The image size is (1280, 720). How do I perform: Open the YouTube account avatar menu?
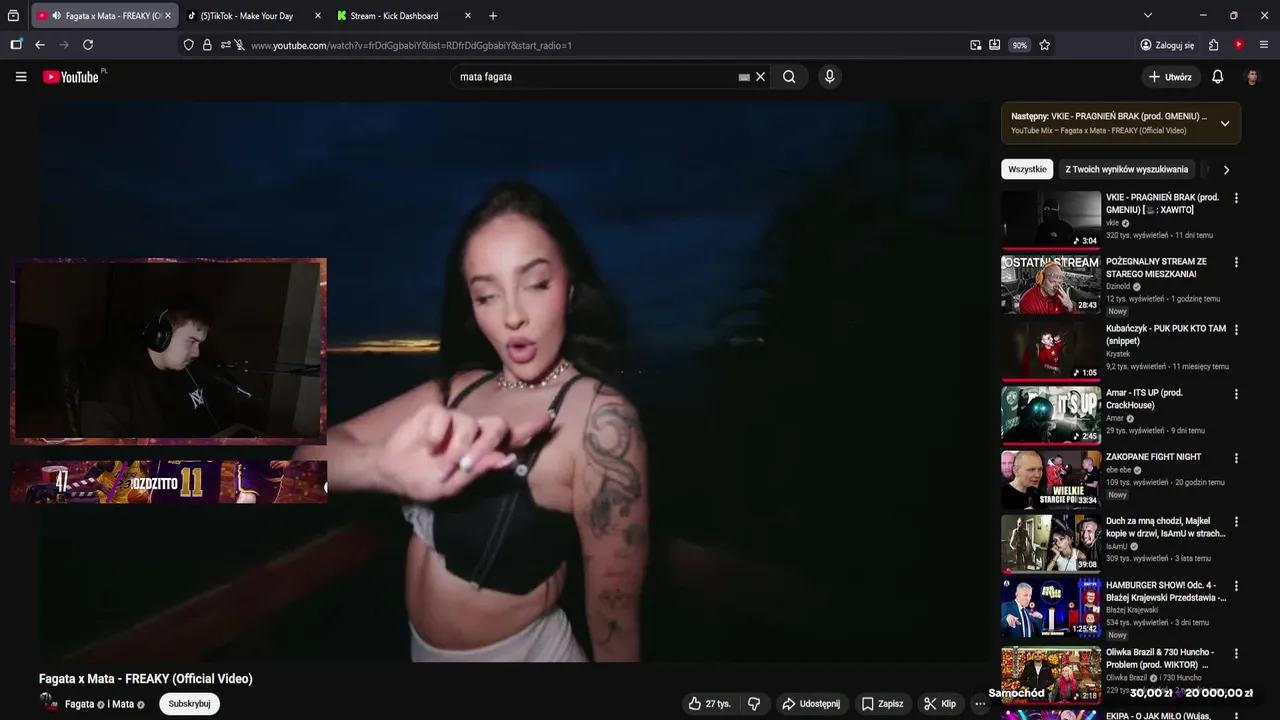(x=1252, y=77)
